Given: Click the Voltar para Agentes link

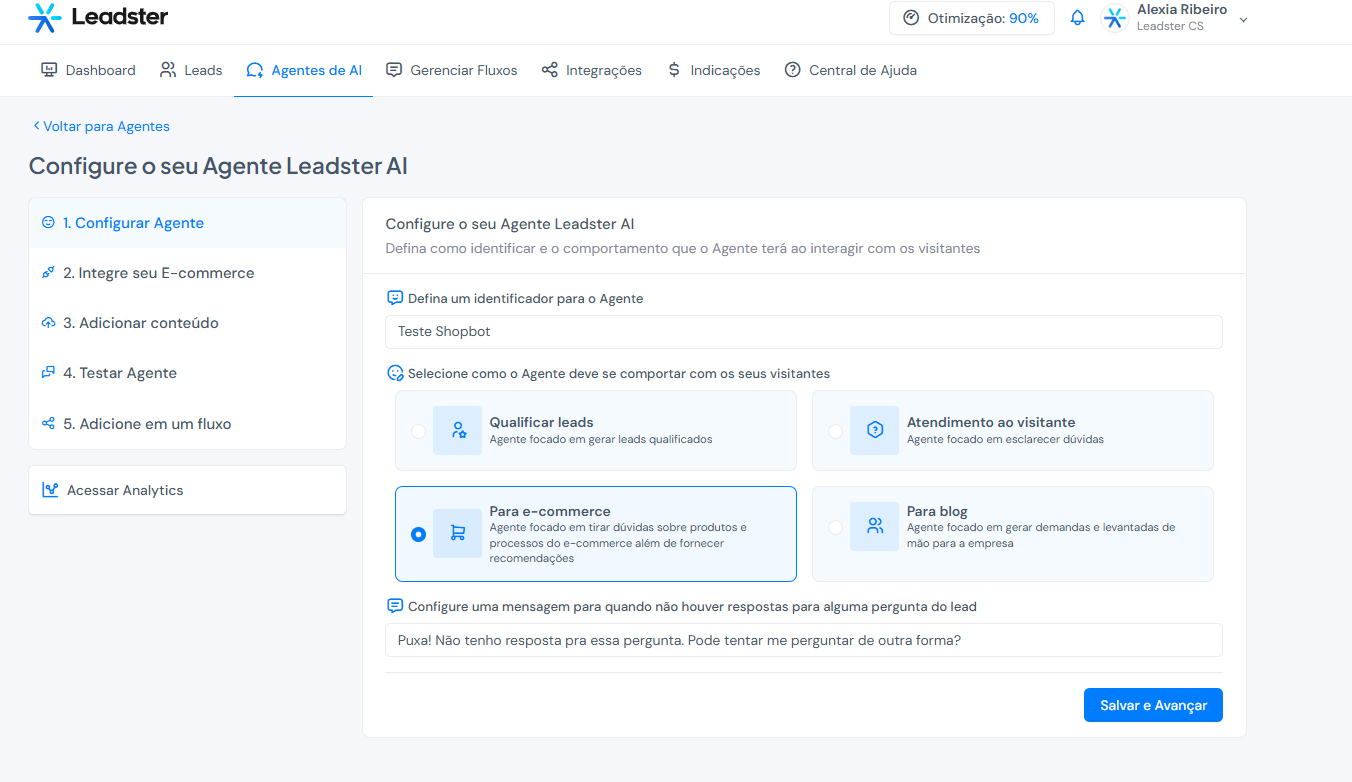Looking at the screenshot, I should (x=101, y=126).
